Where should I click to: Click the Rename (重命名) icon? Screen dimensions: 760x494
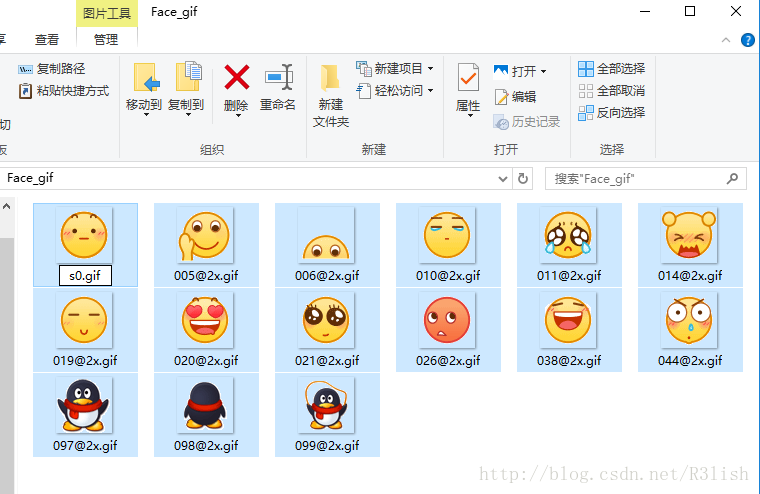click(279, 77)
